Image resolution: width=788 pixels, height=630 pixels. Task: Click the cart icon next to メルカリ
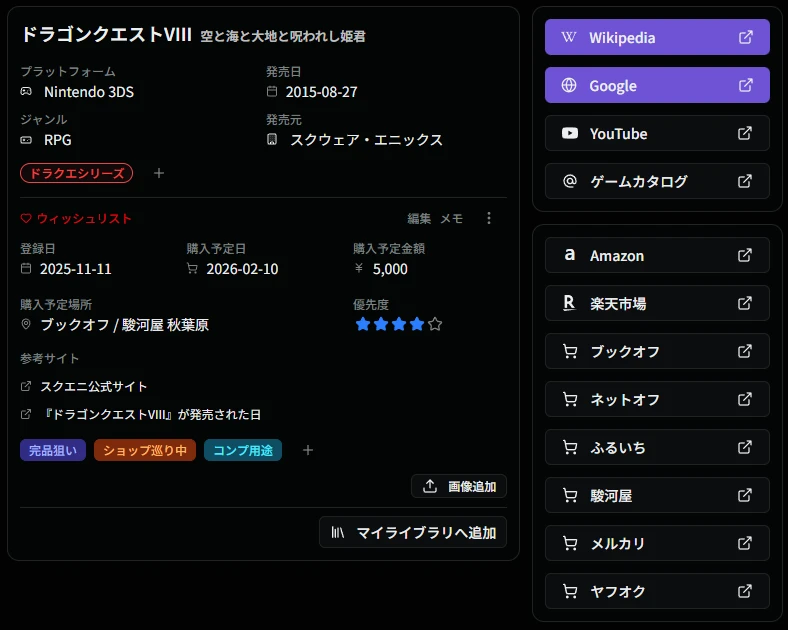coord(570,544)
